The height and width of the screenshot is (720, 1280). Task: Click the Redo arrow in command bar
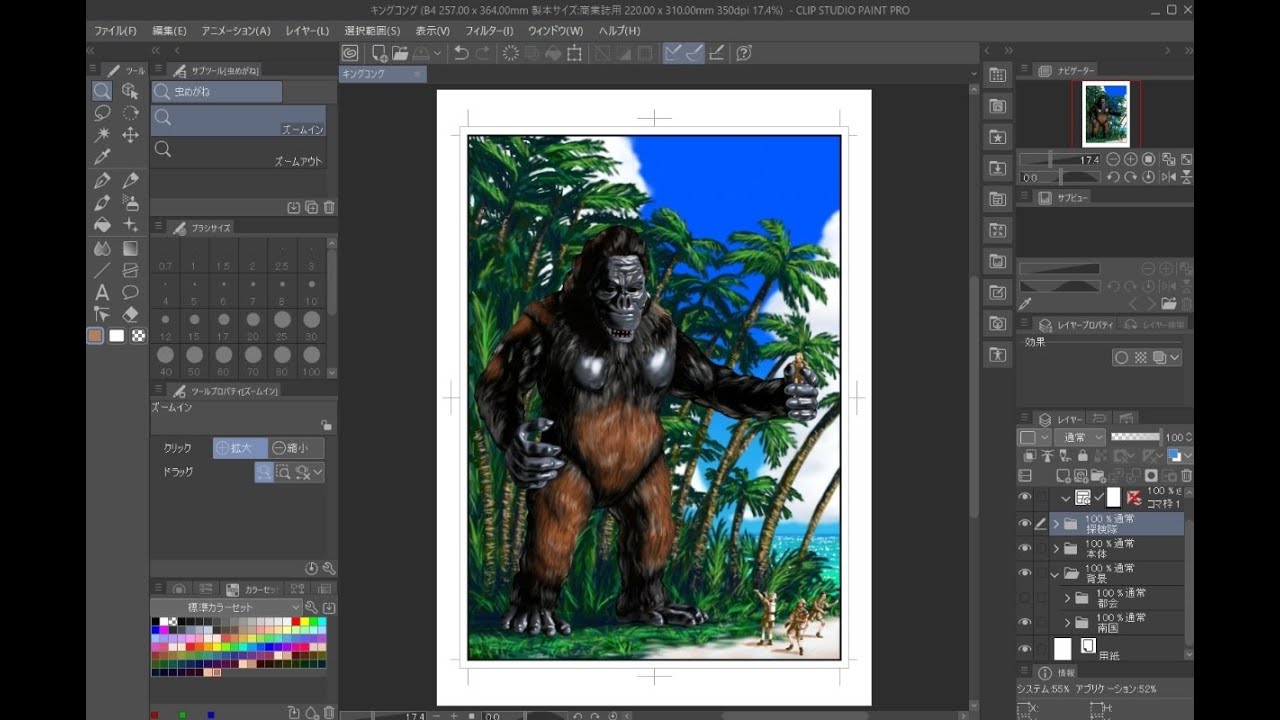[x=483, y=53]
